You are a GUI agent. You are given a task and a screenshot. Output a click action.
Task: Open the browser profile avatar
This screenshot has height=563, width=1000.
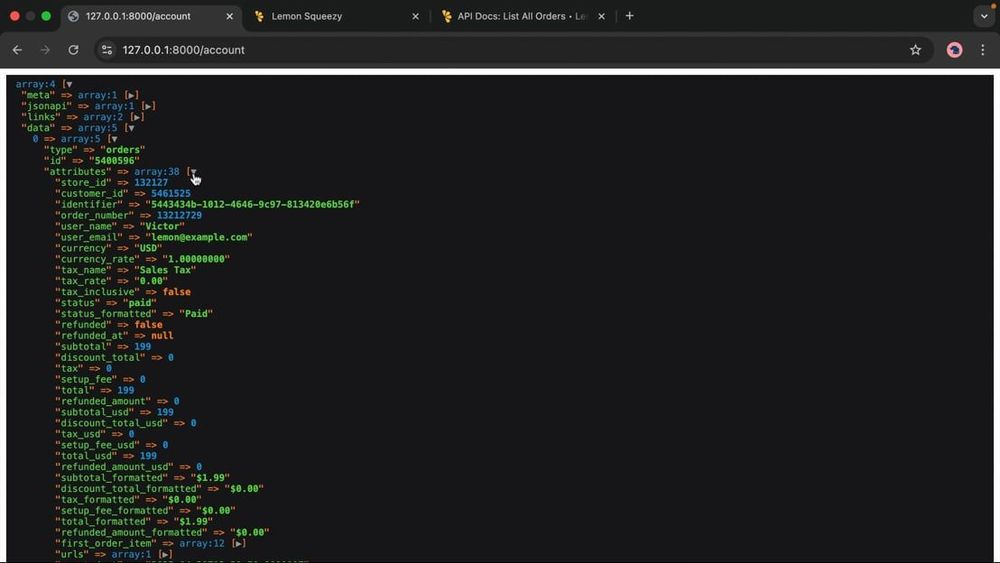pos(954,50)
